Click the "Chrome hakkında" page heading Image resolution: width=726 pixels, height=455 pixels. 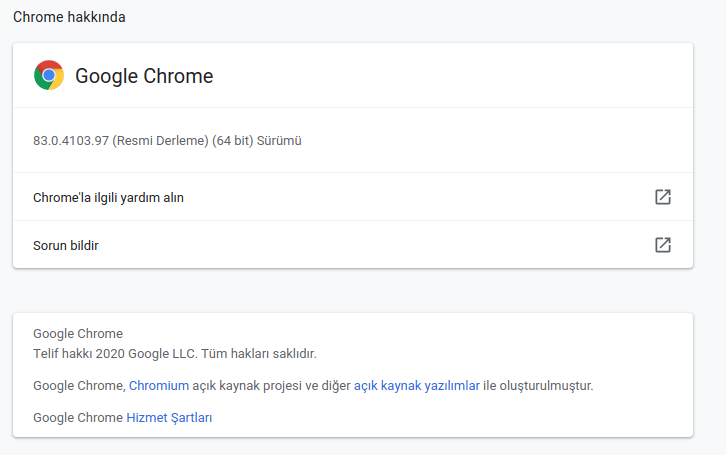click(x=69, y=17)
